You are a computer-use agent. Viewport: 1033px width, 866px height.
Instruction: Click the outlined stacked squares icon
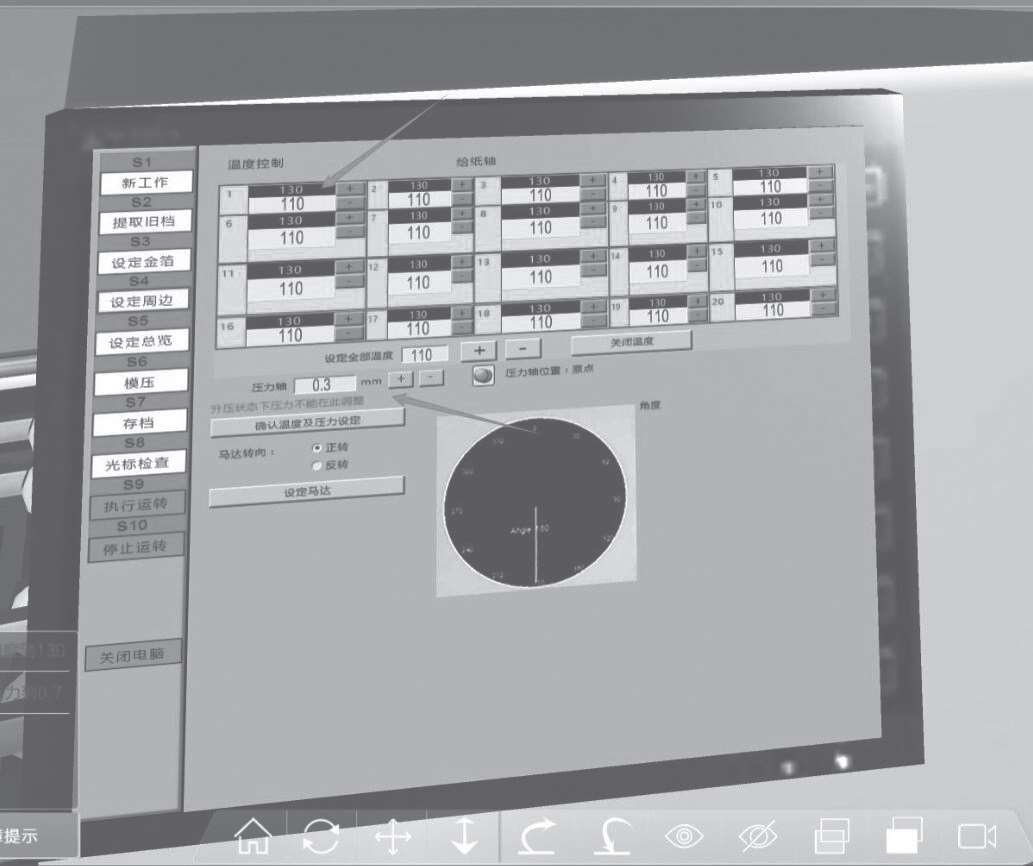click(832, 836)
